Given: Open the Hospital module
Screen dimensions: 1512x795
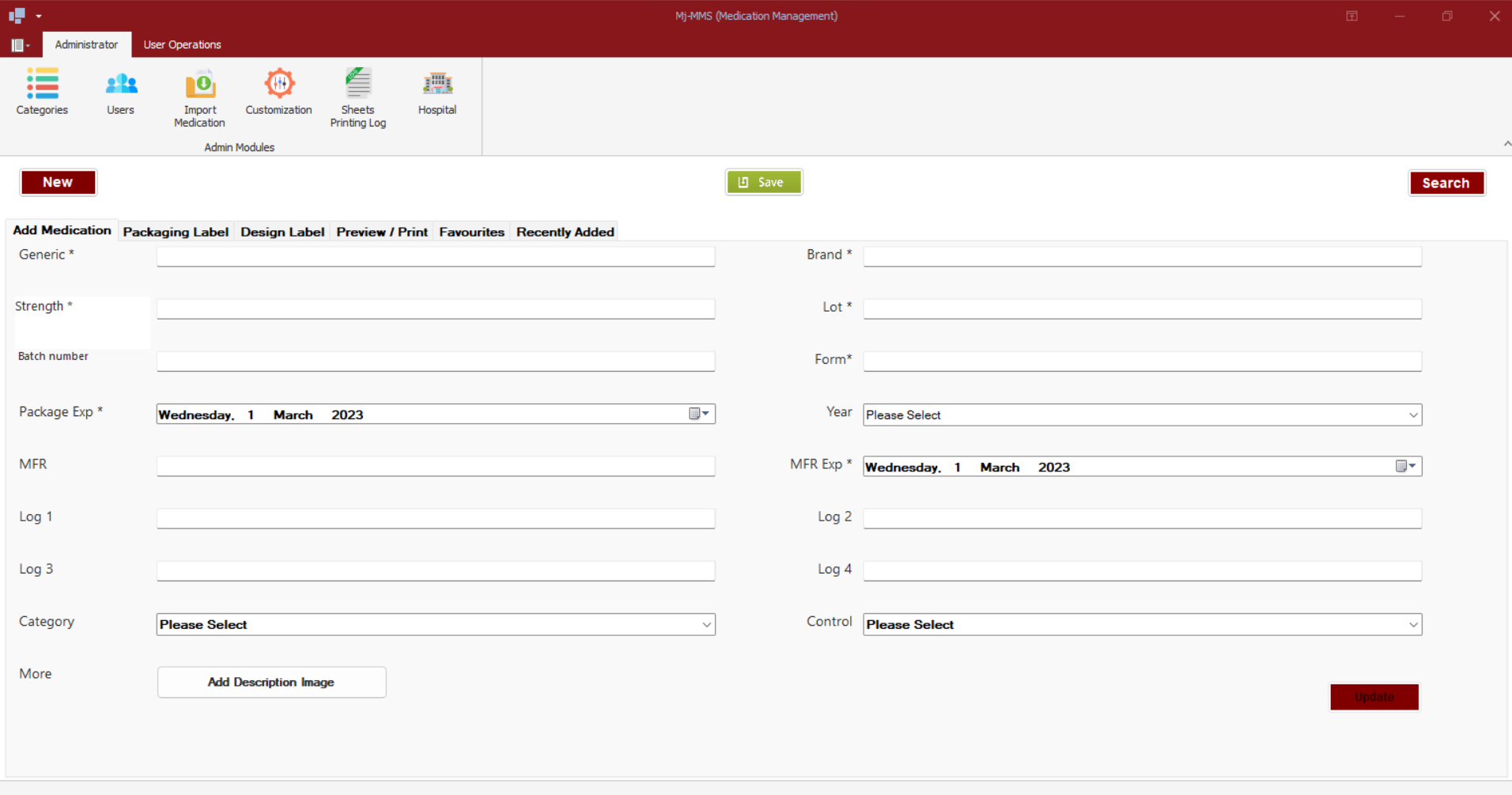Looking at the screenshot, I should point(437,92).
